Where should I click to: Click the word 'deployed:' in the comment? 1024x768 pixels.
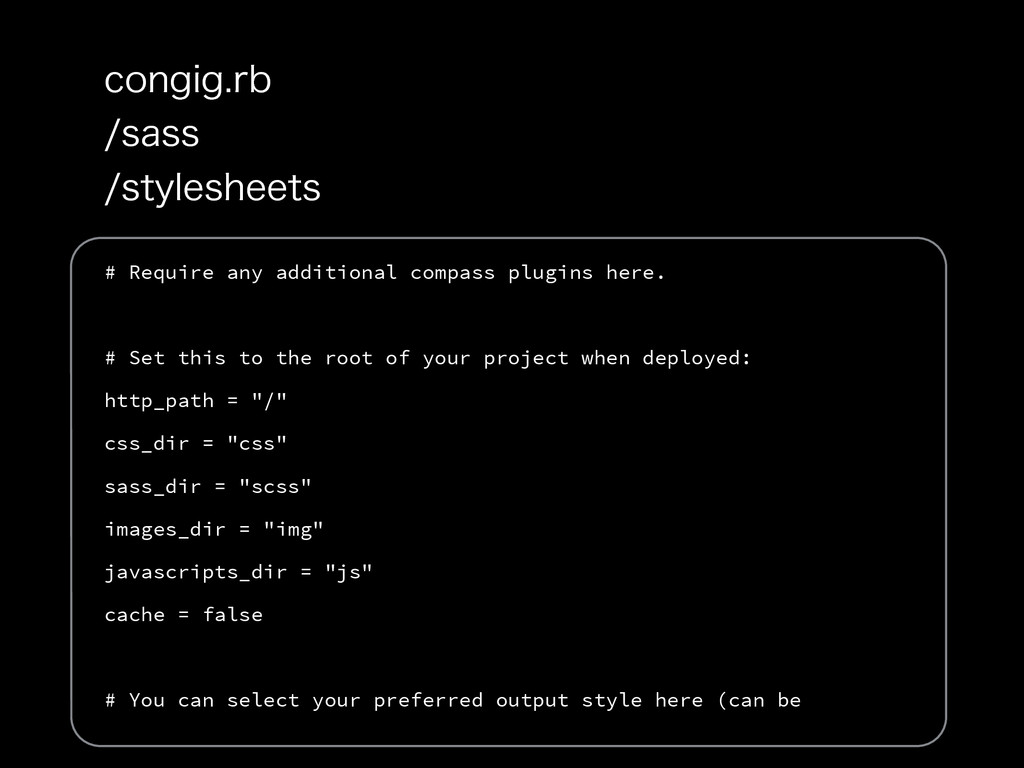[x=697, y=359]
